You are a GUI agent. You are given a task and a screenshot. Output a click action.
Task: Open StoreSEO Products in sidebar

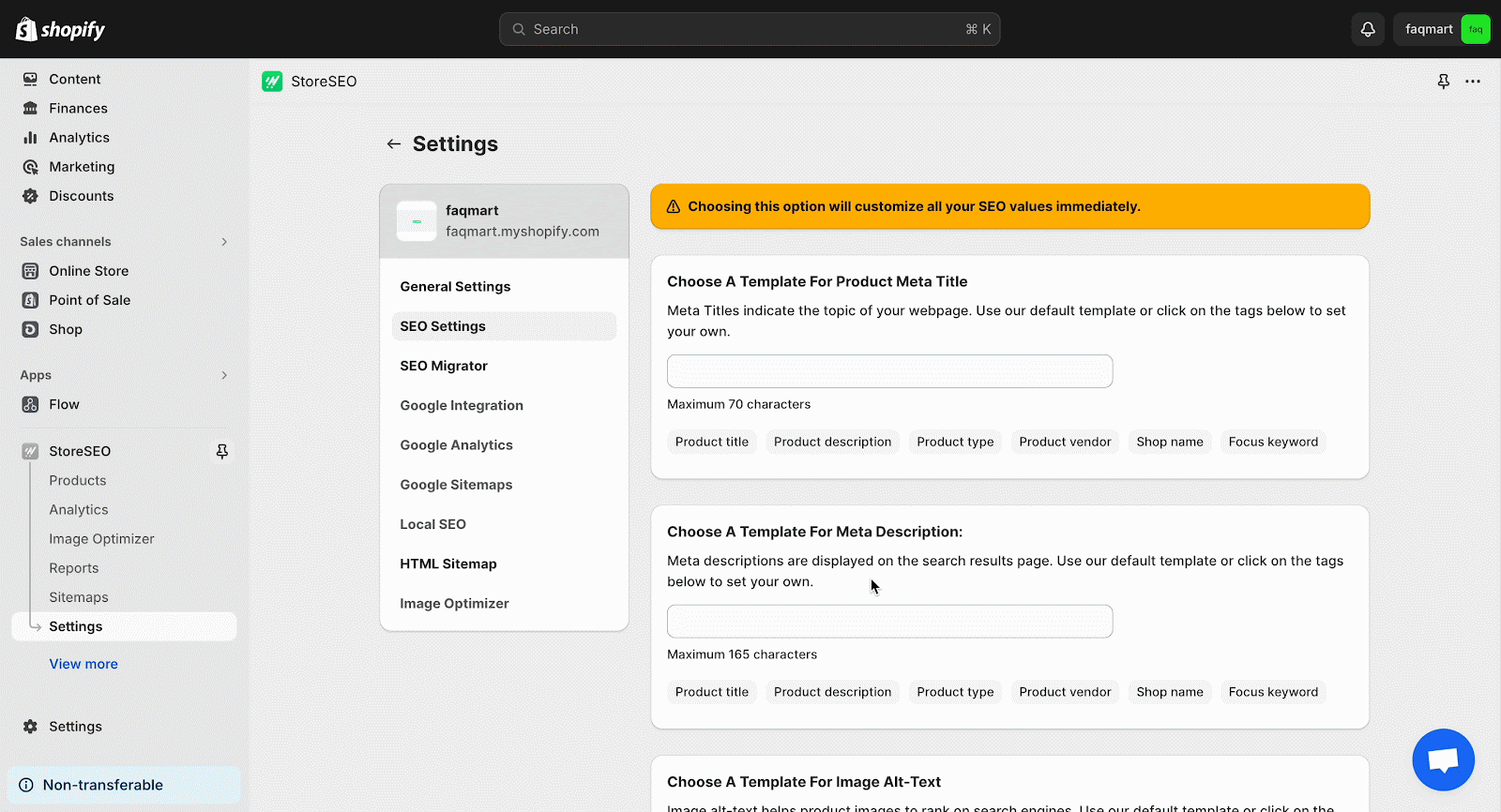tap(78, 480)
